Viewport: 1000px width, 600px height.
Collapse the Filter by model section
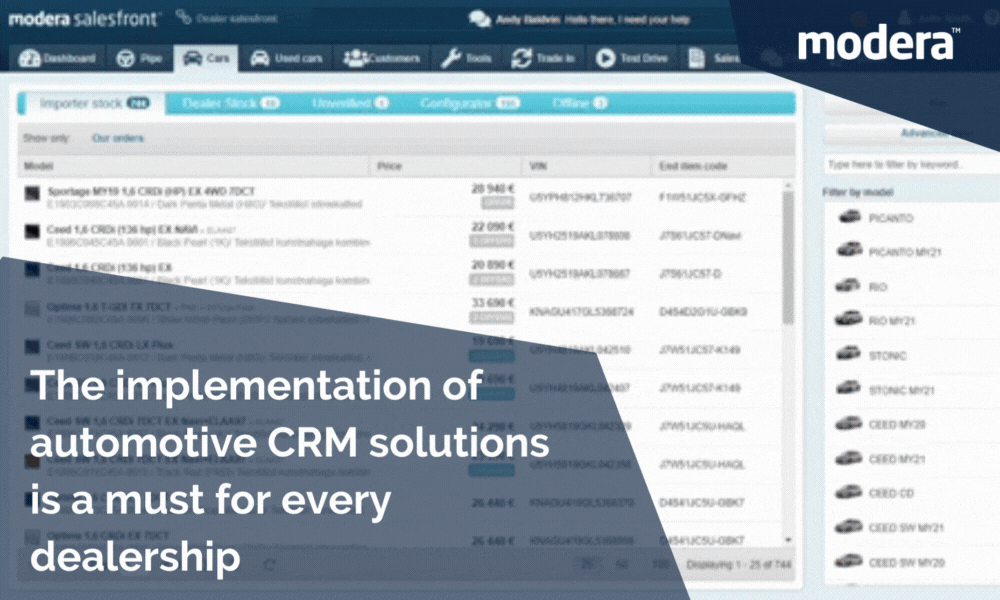coord(858,192)
